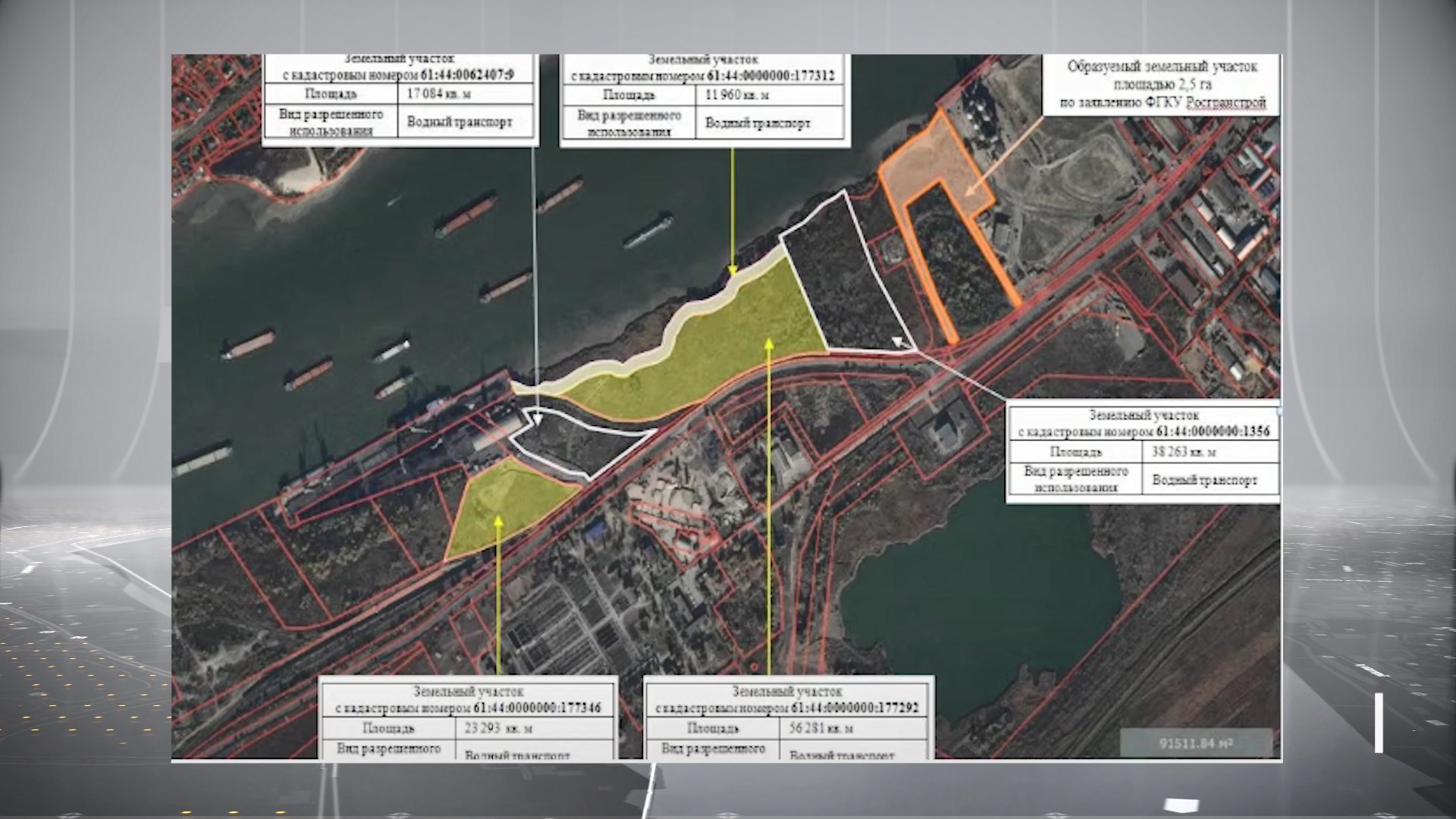This screenshot has height=819, width=1456.
Task: Click the '91511.84 м²' measurement readout
Action: (1195, 743)
